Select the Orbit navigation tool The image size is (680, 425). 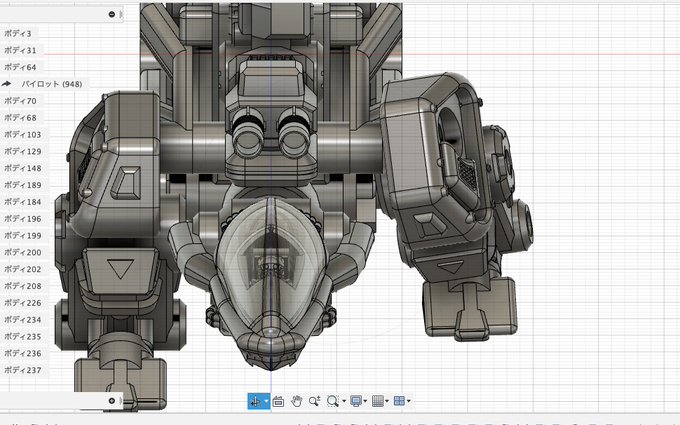pos(255,402)
